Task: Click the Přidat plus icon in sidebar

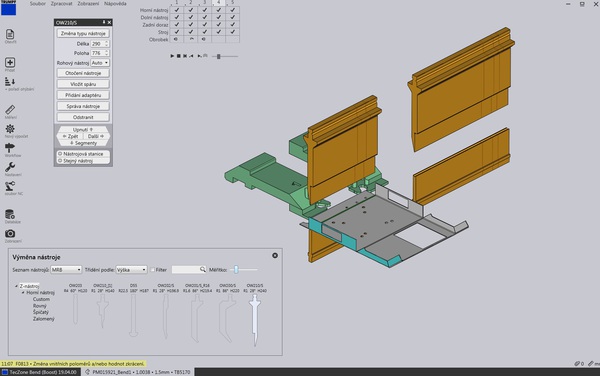Action: pyautogui.click(x=10, y=62)
